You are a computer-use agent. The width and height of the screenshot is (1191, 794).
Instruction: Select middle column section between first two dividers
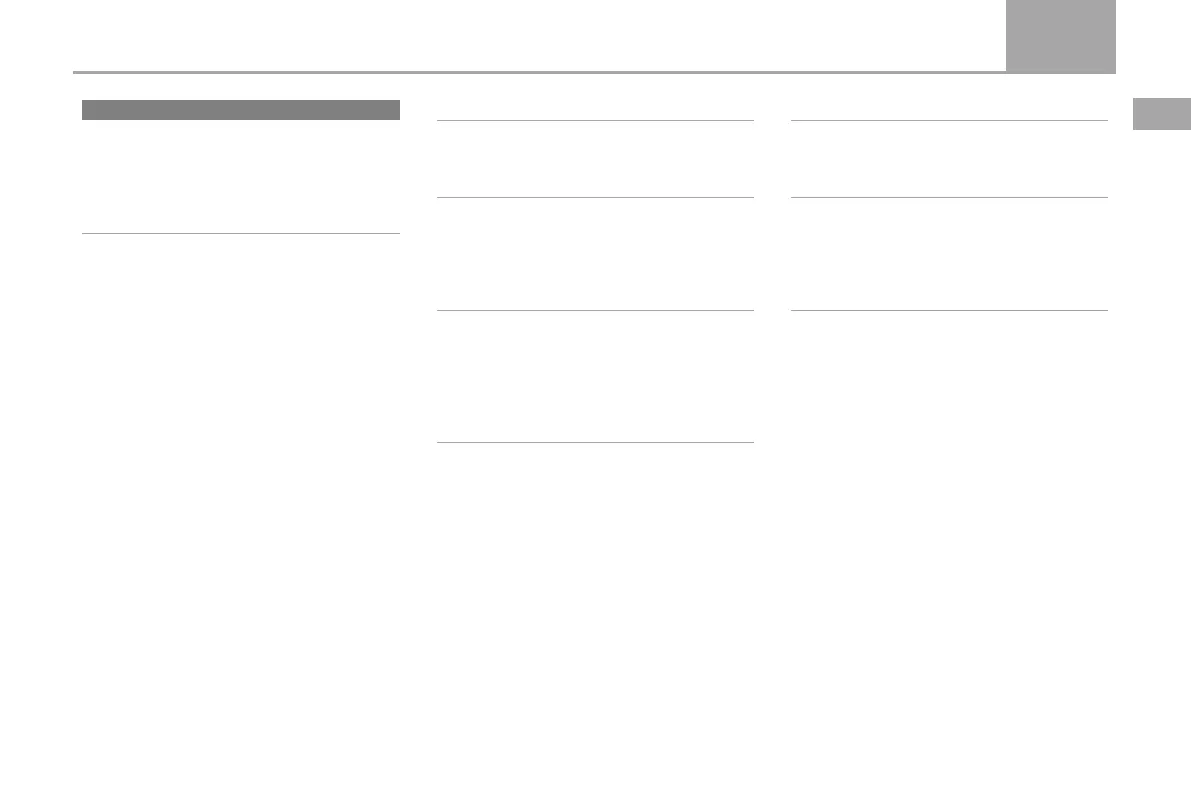tap(596, 159)
